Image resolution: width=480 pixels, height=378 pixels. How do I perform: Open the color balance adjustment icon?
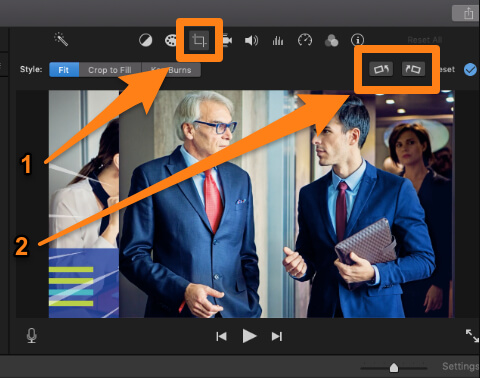click(x=146, y=40)
